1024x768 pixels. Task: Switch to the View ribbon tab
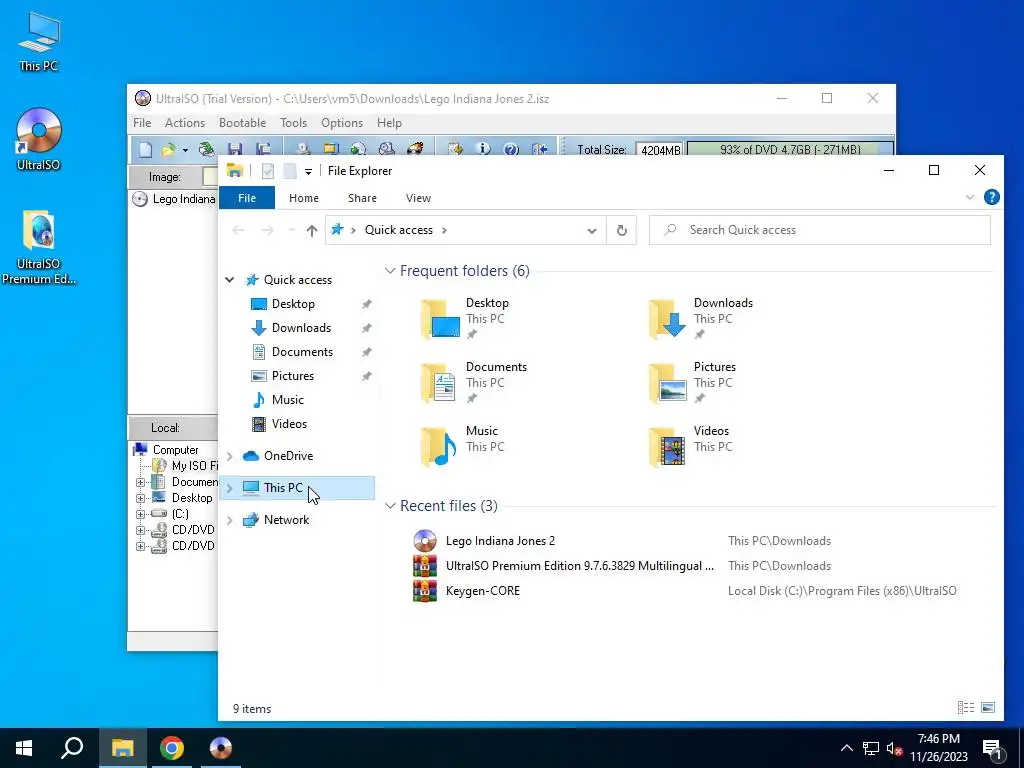click(x=418, y=198)
